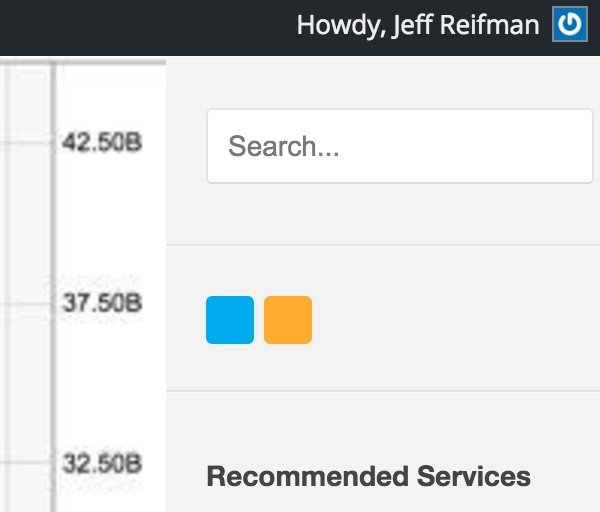Select the blue square swatch
This screenshot has width=600, height=512.
230,320
